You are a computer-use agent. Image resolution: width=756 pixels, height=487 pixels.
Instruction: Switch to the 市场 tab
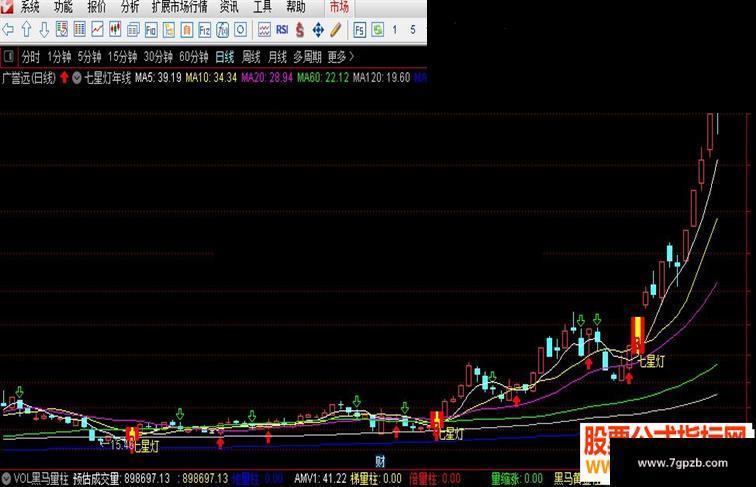[339, 7]
